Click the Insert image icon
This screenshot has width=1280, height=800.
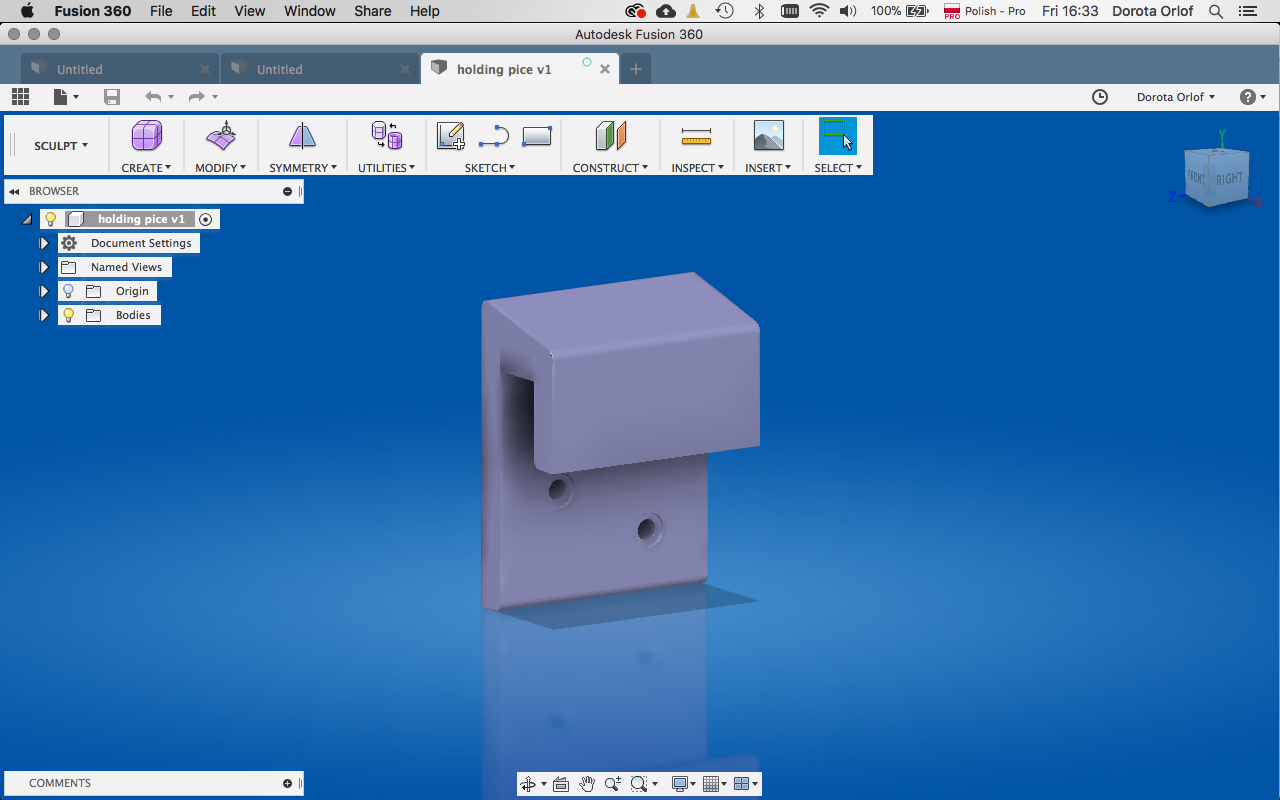[x=768, y=136]
